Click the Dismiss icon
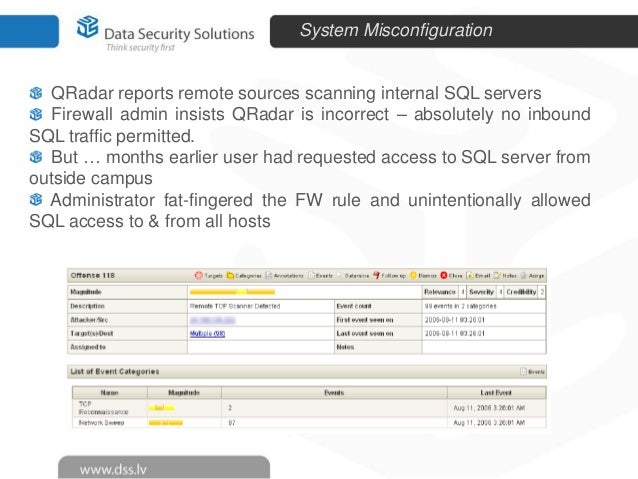Screen dimensions: 638x479 click(413, 276)
